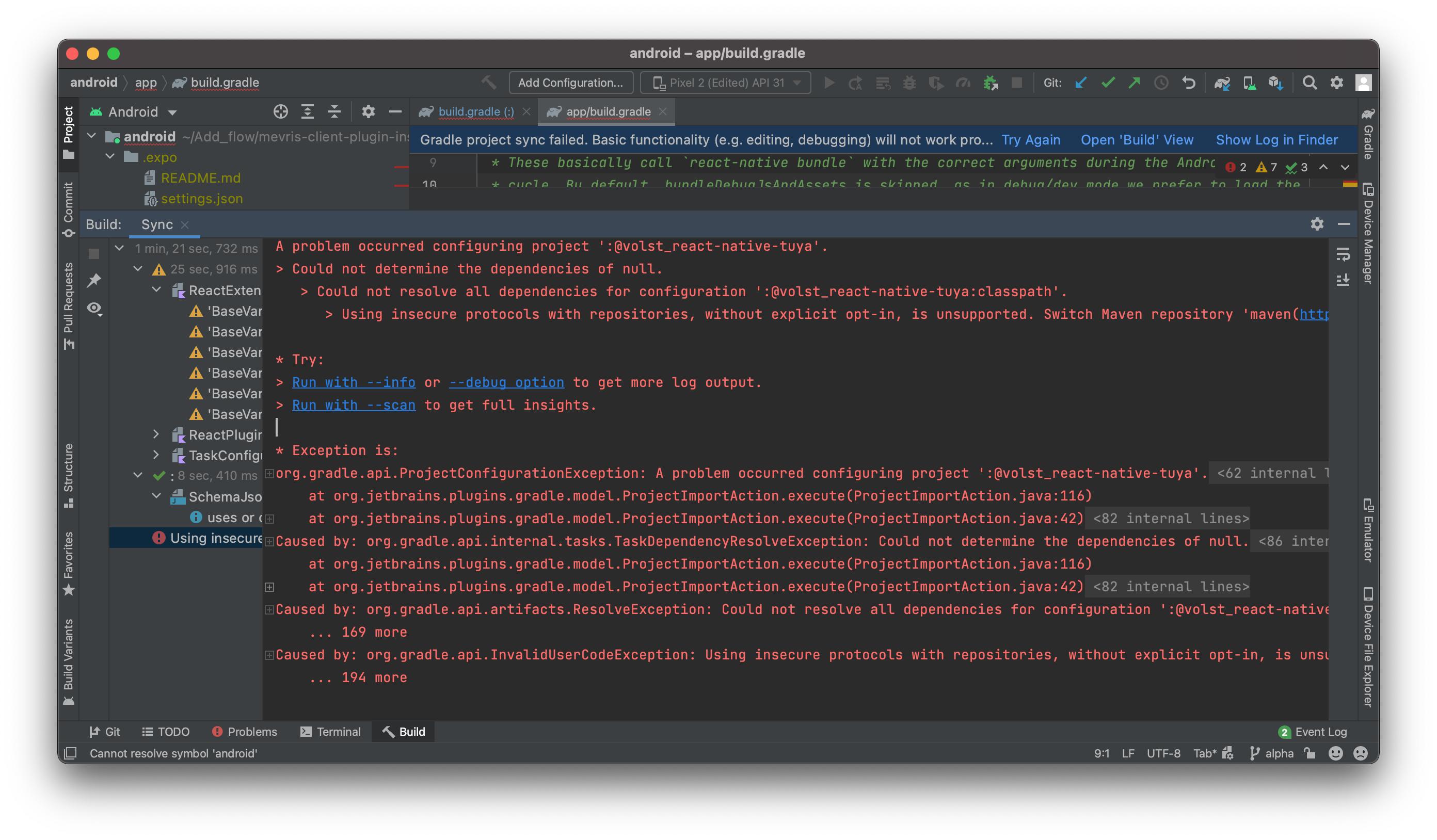Pin the Build tab using pin icon
1437x840 pixels.
click(x=94, y=280)
